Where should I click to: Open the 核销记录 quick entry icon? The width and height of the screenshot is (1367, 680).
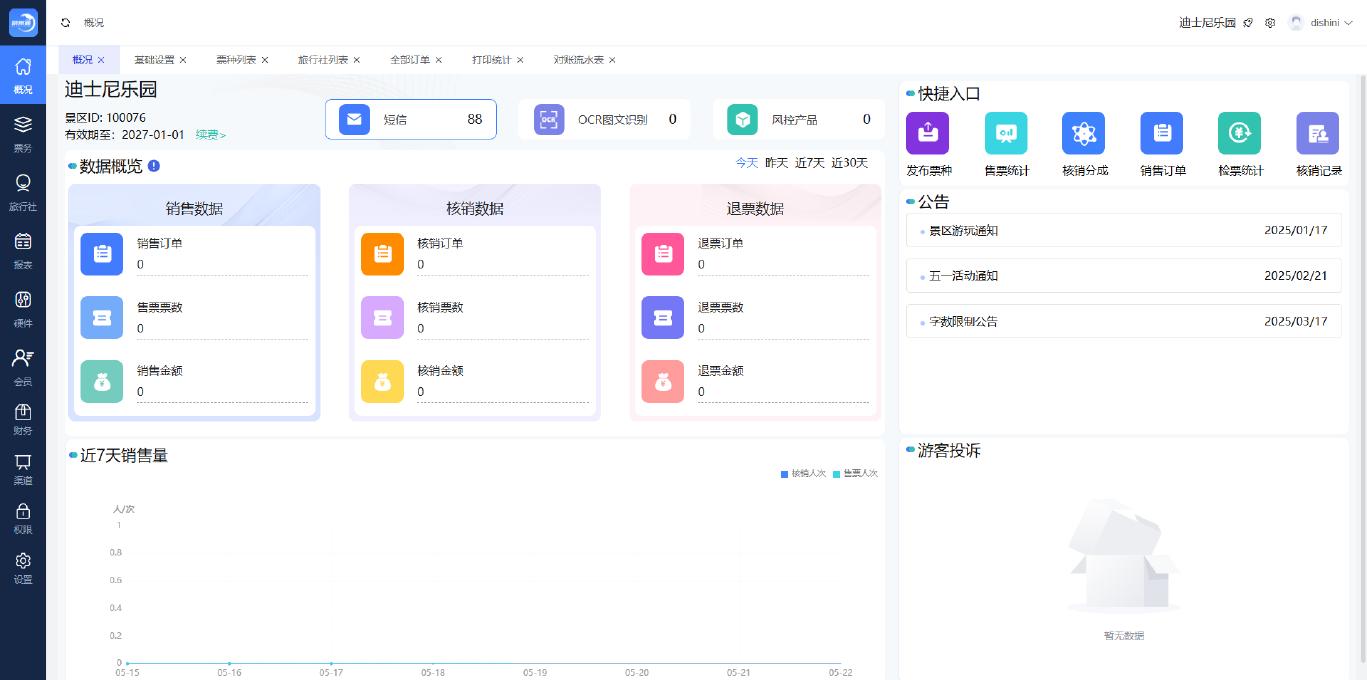pyautogui.click(x=1318, y=133)
